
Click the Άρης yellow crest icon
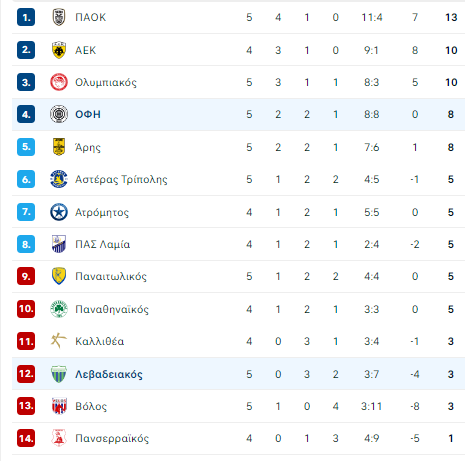[59, 147]
